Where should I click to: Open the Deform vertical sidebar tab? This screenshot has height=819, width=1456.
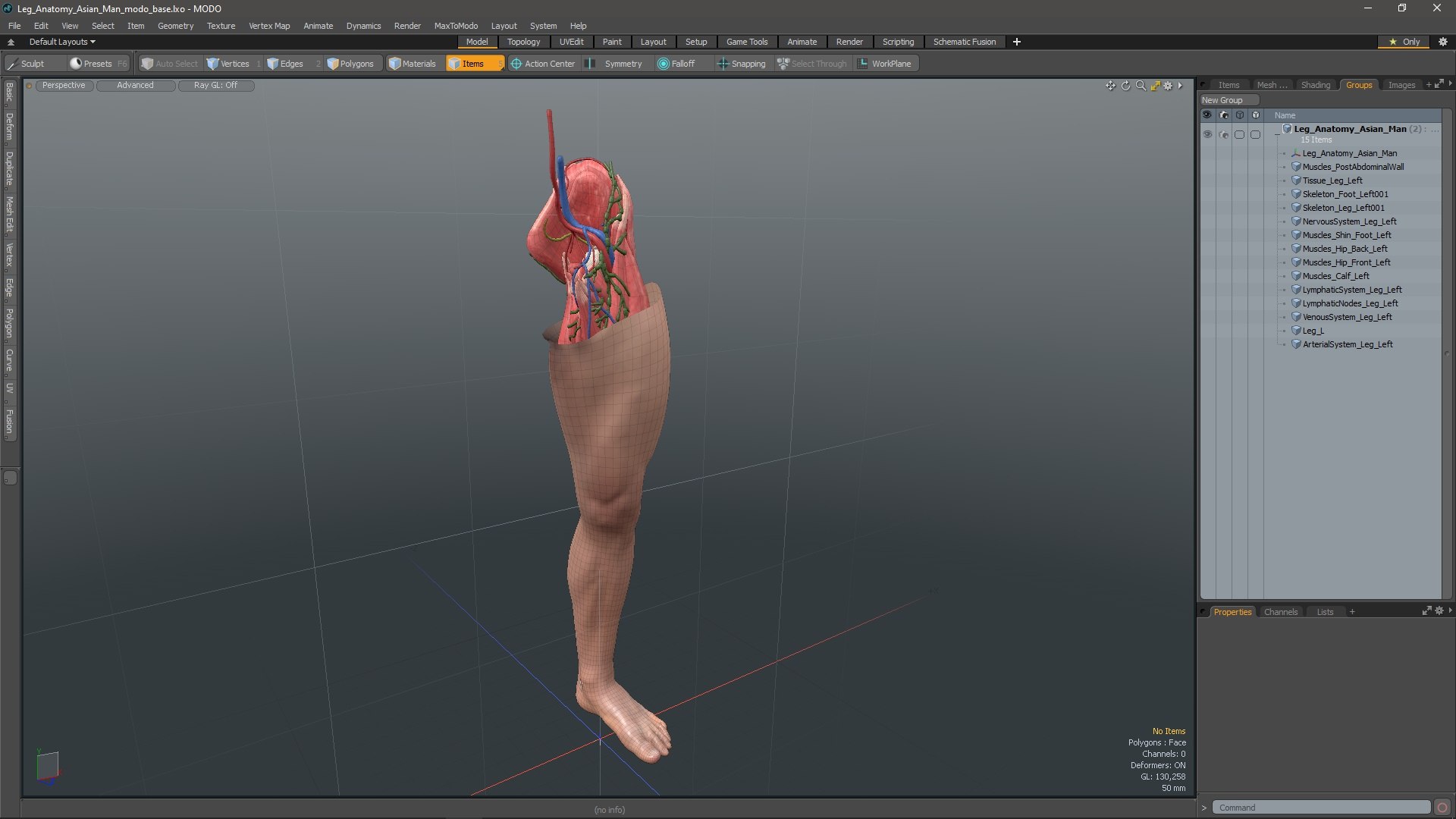pos(9,127)
